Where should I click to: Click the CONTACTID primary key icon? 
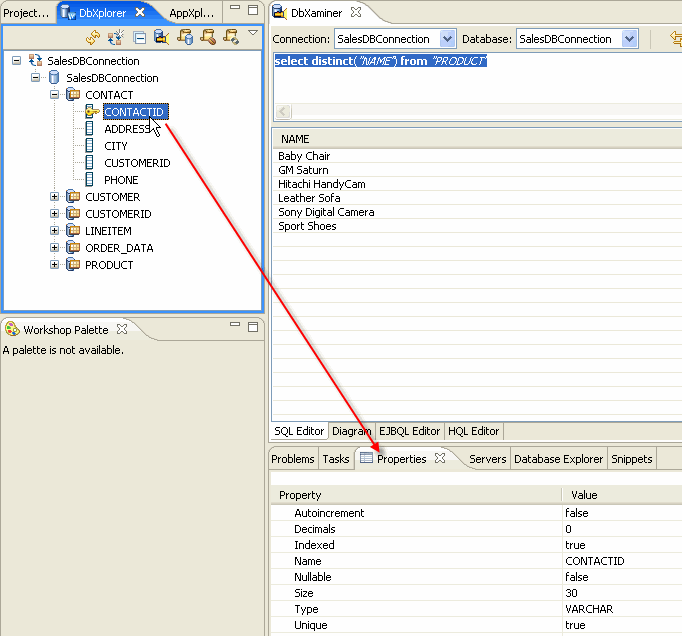click(92, 111)
